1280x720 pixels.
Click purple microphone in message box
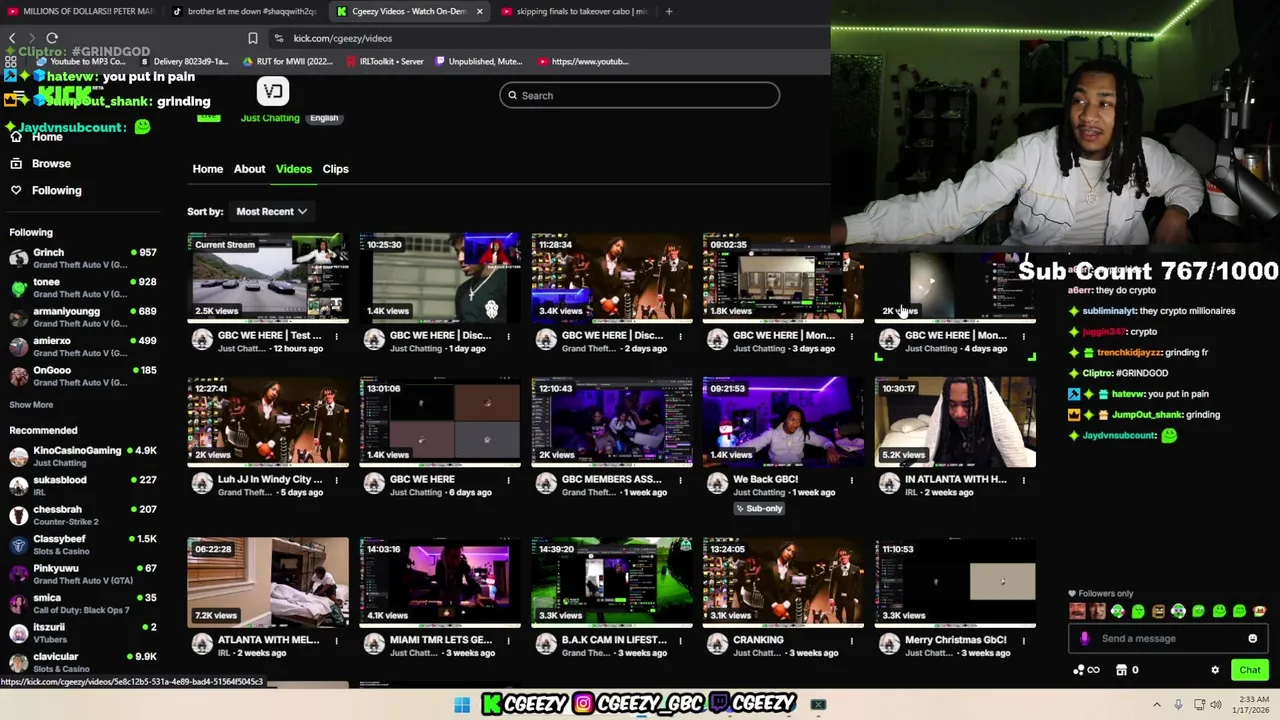pos(1085,638)
